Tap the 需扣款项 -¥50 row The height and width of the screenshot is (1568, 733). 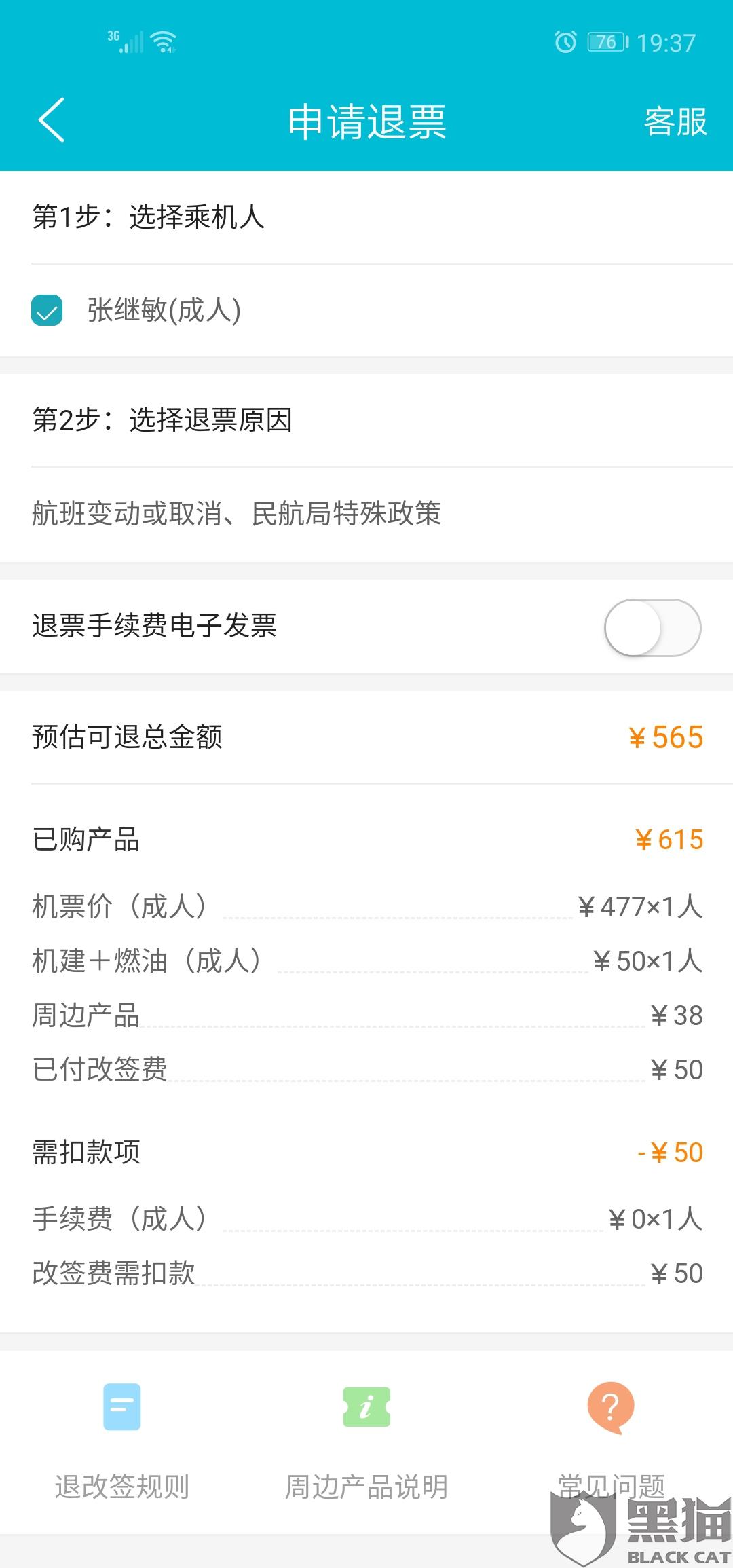pyautogui.click(x=366, y=1152)
